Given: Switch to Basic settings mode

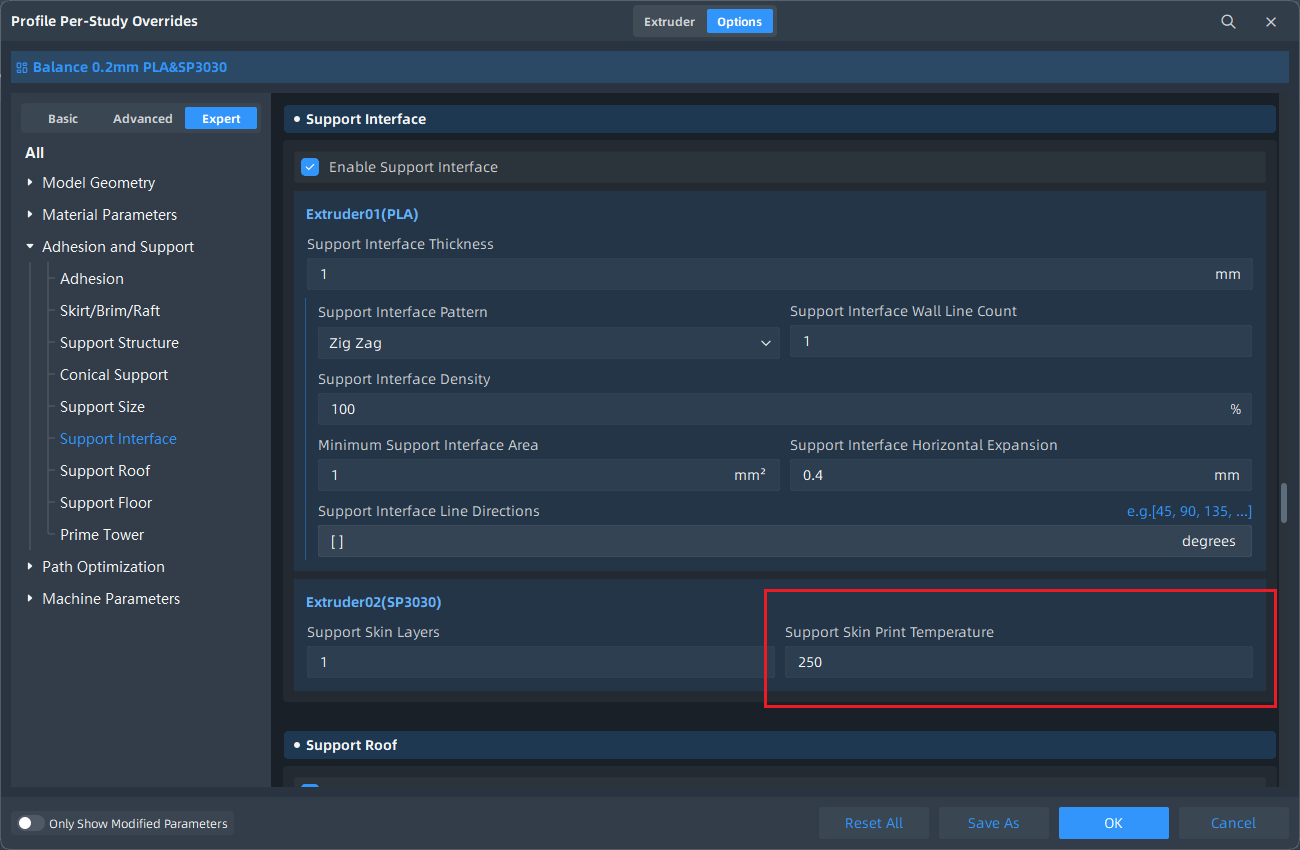Looking at the screenshot, I should (x=63, y=118).
